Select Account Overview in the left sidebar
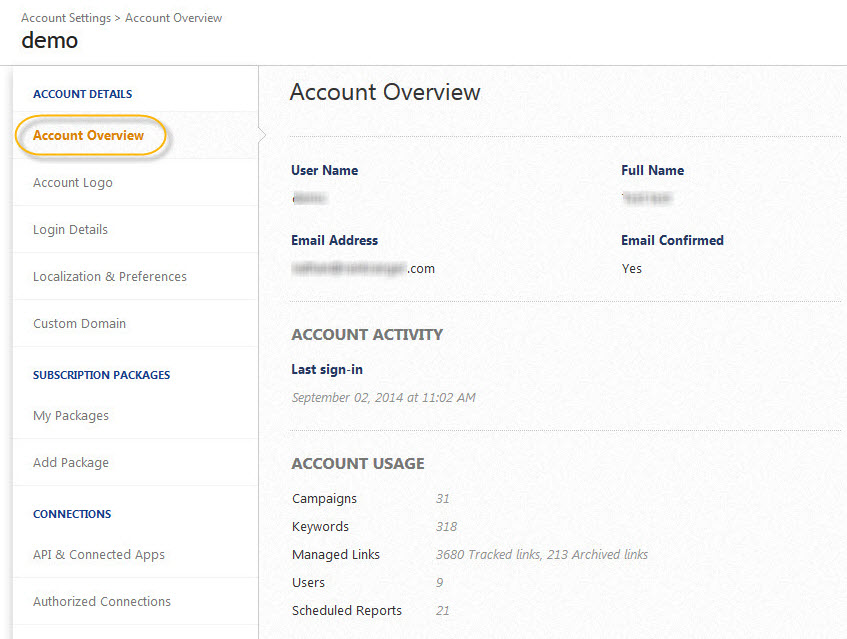 coord(88,135)
